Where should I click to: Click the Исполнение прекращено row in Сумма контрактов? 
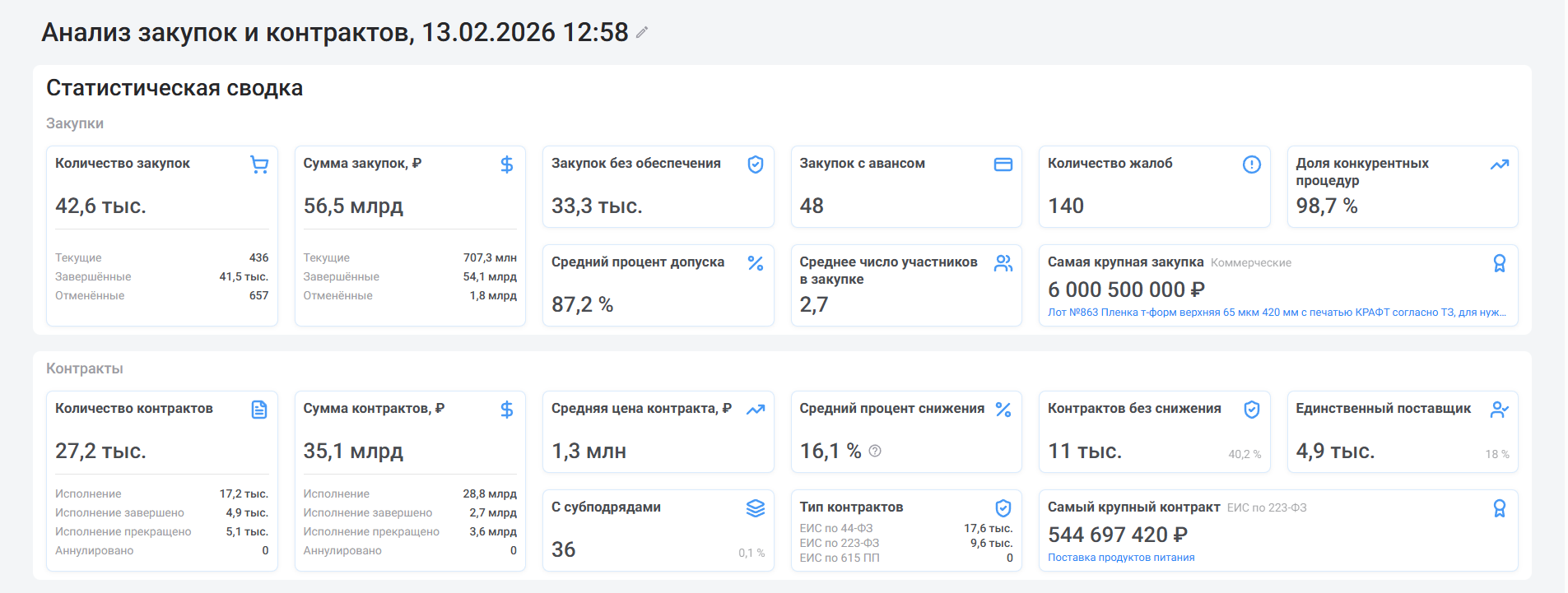pyautogui.click(x=409, y=532)
